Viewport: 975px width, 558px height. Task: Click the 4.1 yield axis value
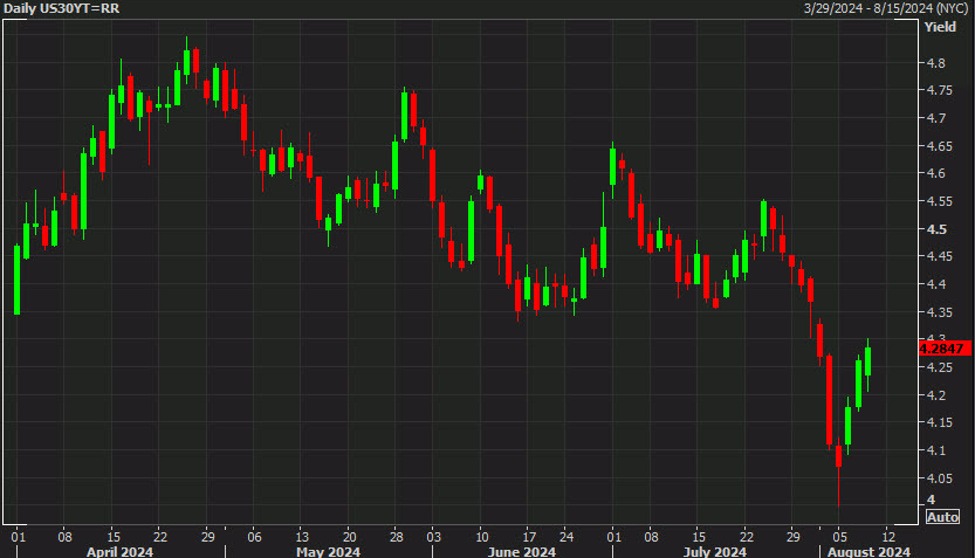[x=936, y=450]
